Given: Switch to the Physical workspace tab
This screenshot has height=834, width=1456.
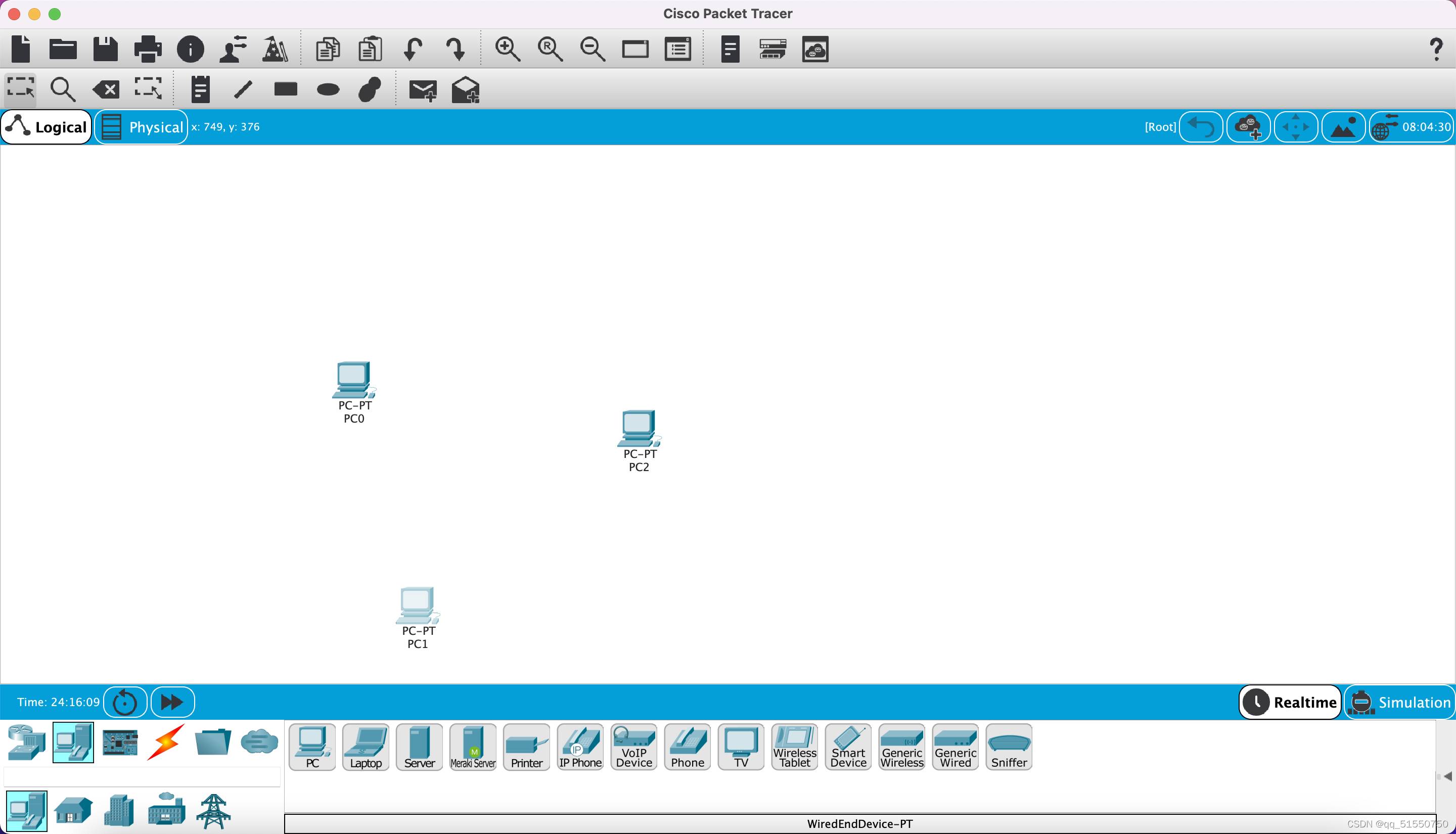Looking at the screenshot, I should (142, 126).
